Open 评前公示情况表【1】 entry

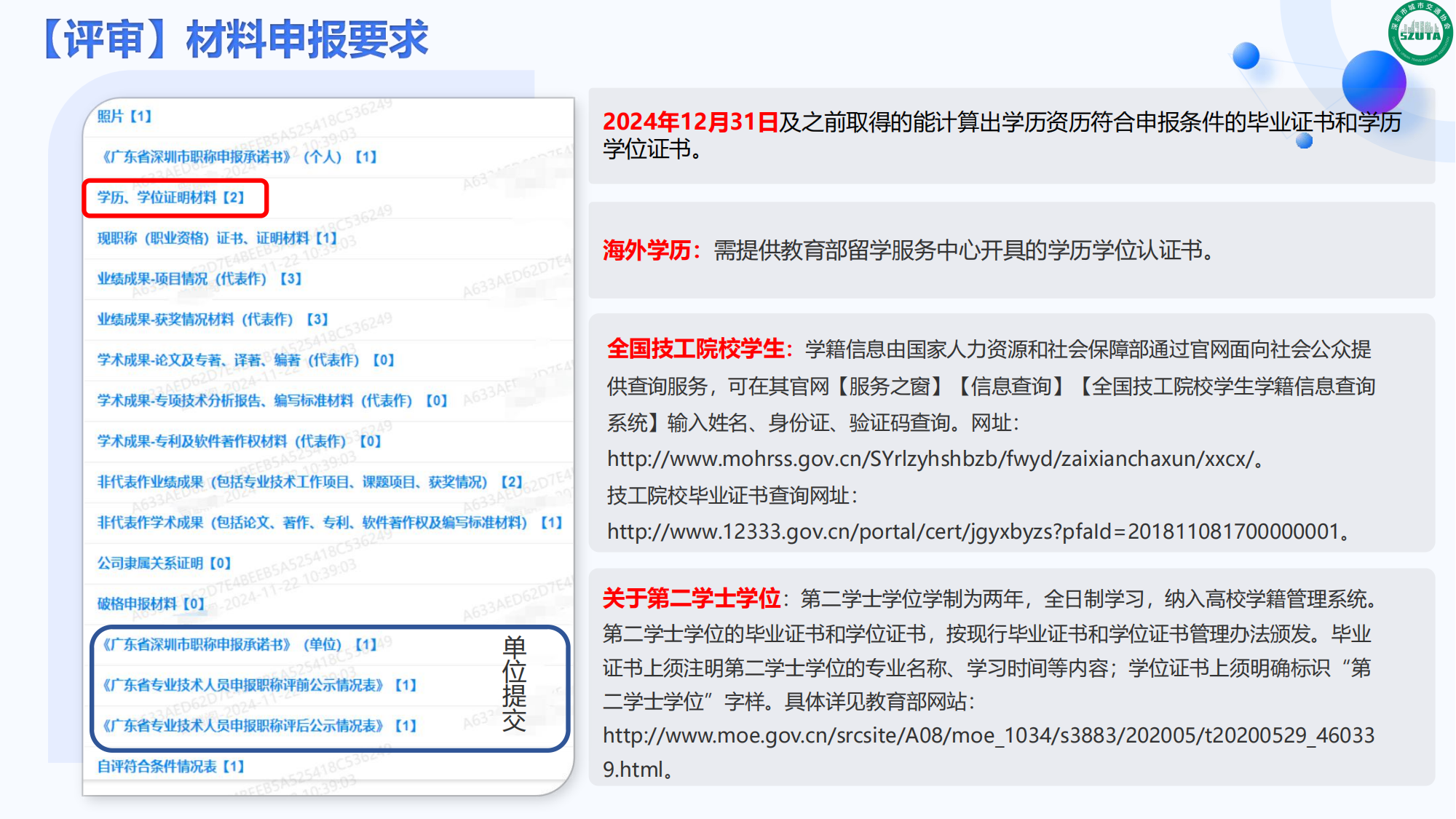pos(258,685)
